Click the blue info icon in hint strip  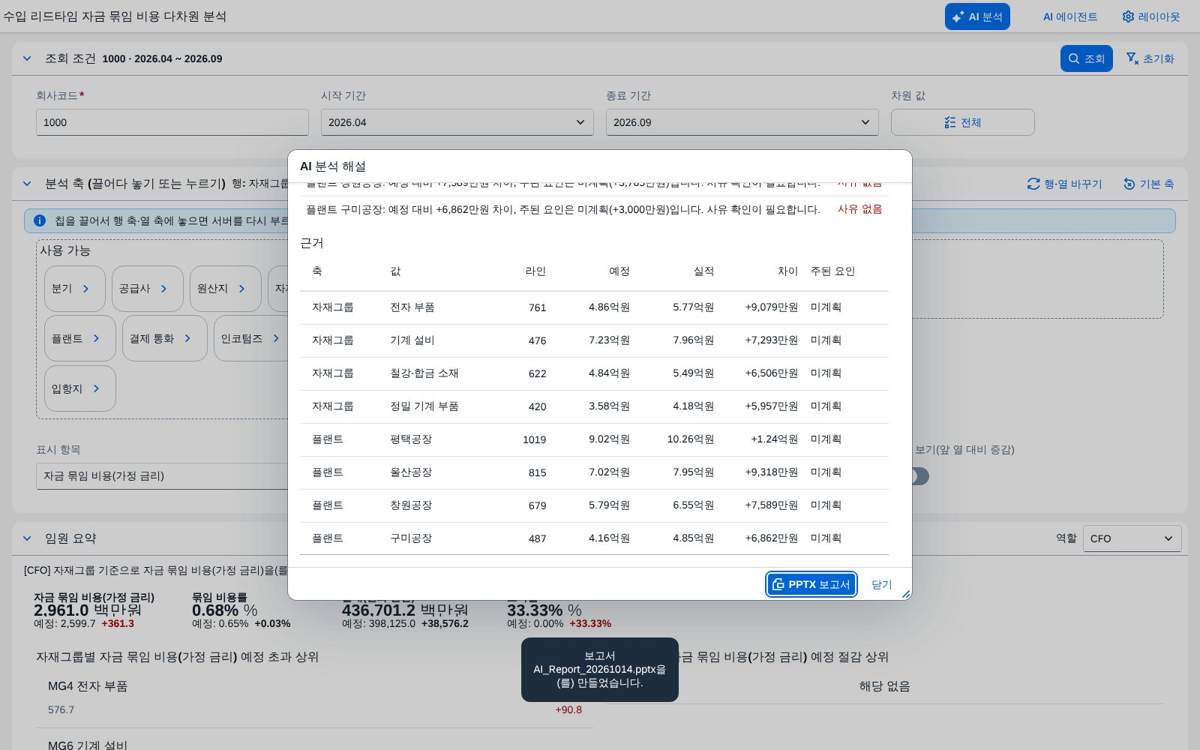click(40, 220)
